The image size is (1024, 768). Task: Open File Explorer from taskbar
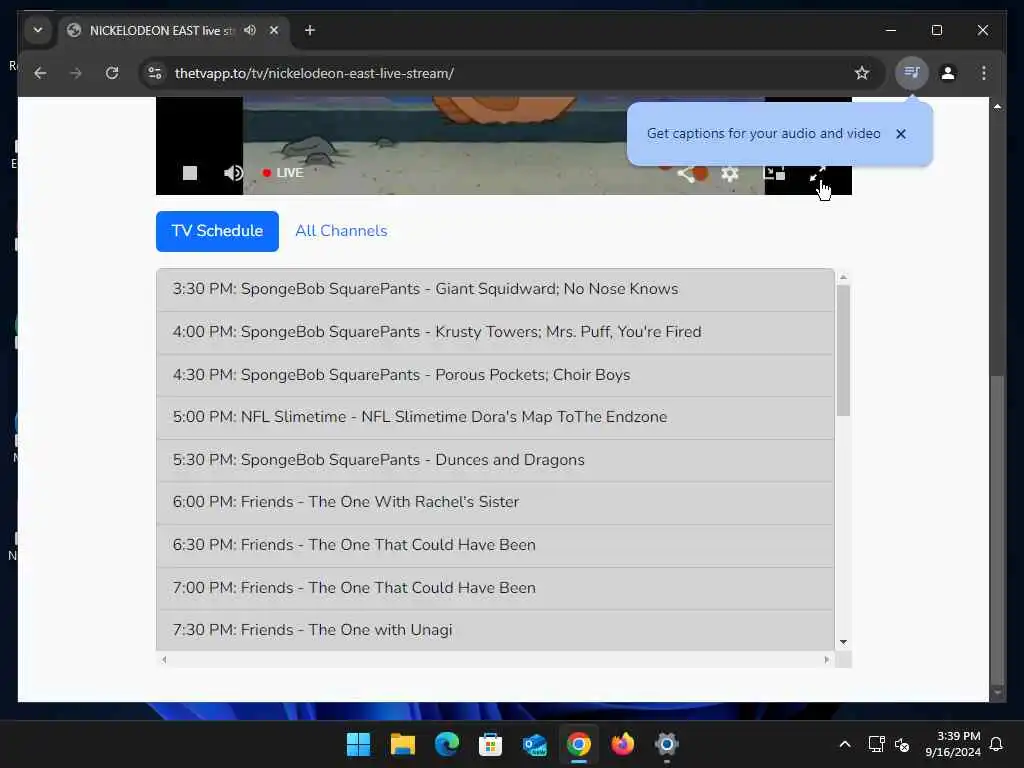click(402, 744)
